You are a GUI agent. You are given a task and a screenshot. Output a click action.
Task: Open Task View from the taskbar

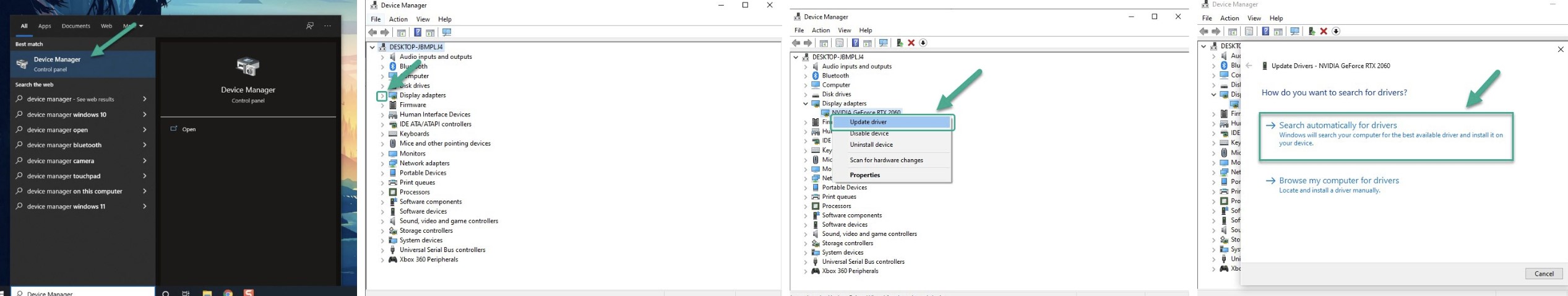(186, 293)
